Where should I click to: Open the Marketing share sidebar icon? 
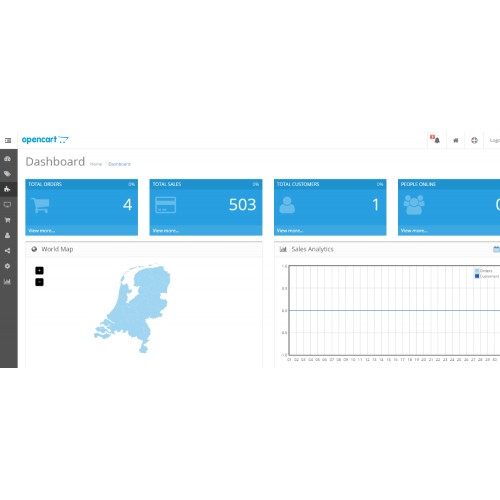(x=7, y=251)
